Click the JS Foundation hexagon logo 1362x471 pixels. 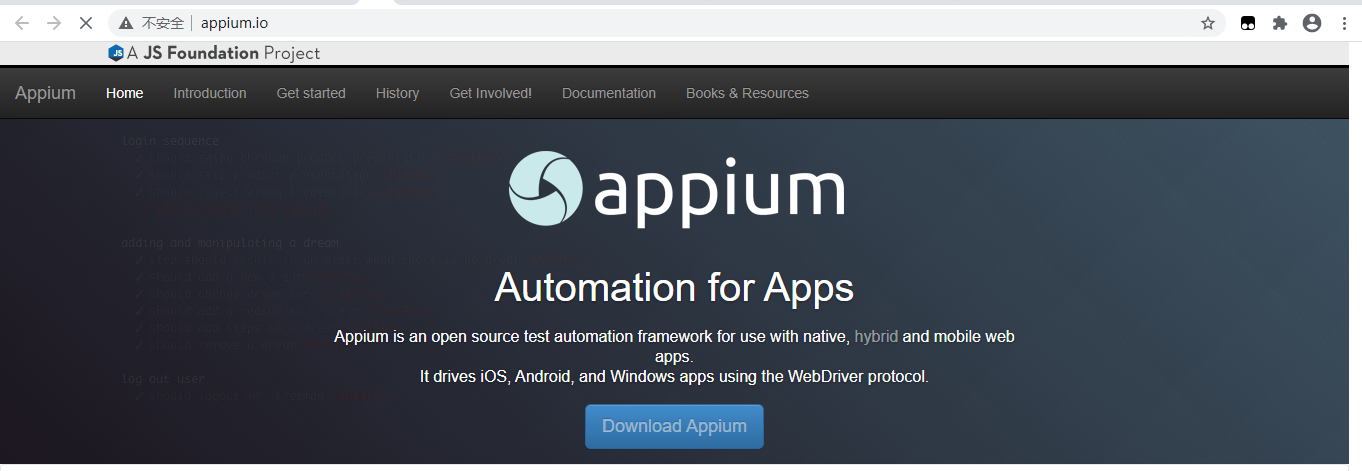[x=116, y=53]
